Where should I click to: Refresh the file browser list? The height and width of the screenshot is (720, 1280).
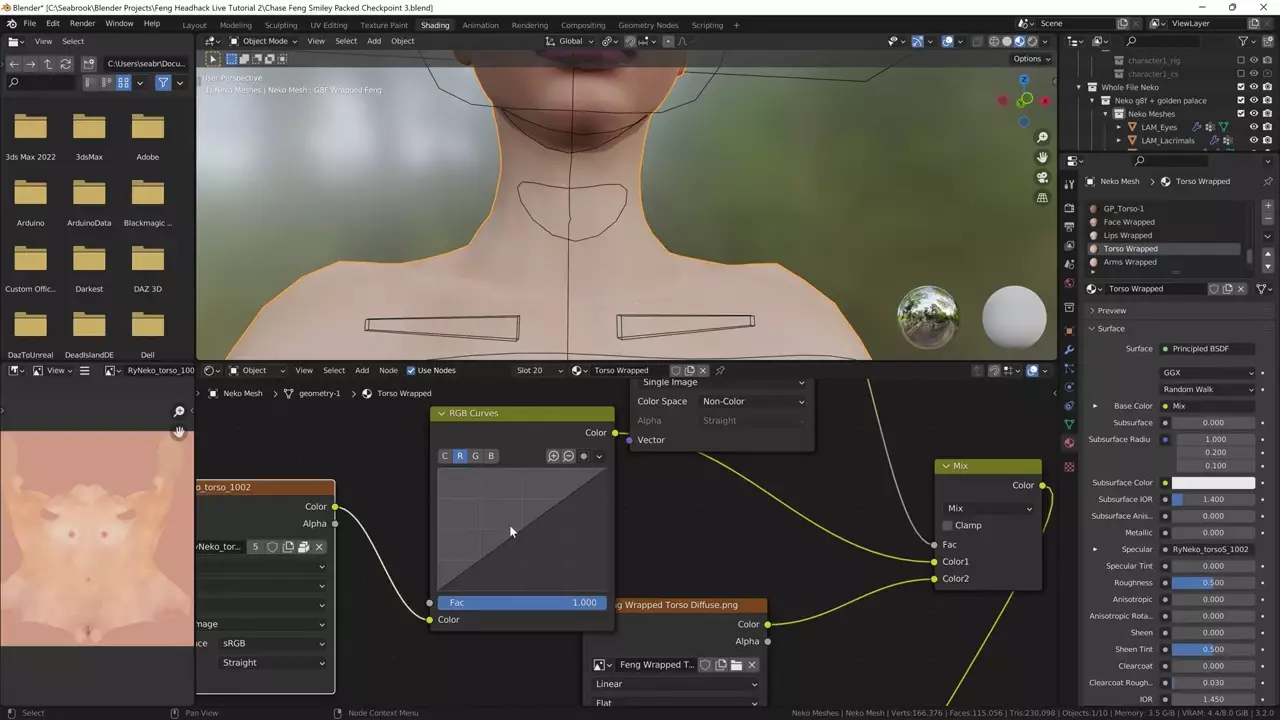(65, 63)
